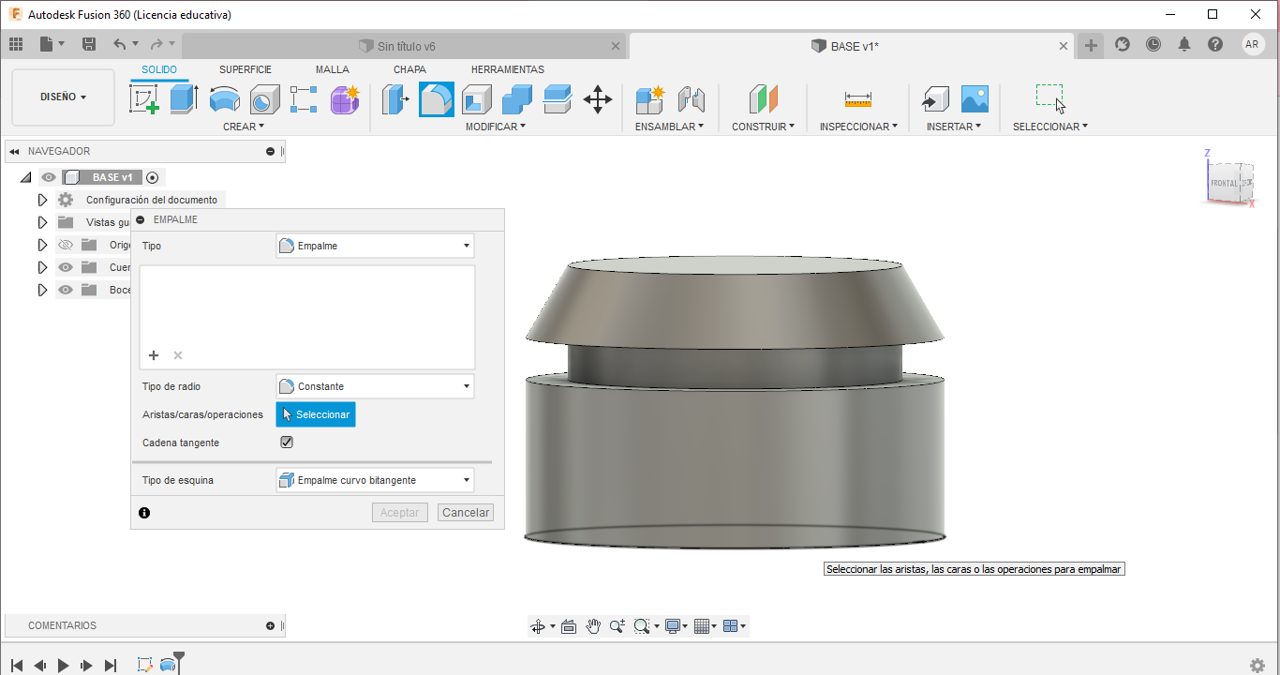The height and width of the screenshot is (675, 1280).
Task: Switch to the SUPERFICIE ribbon tab
Action: tap(245, 70)
